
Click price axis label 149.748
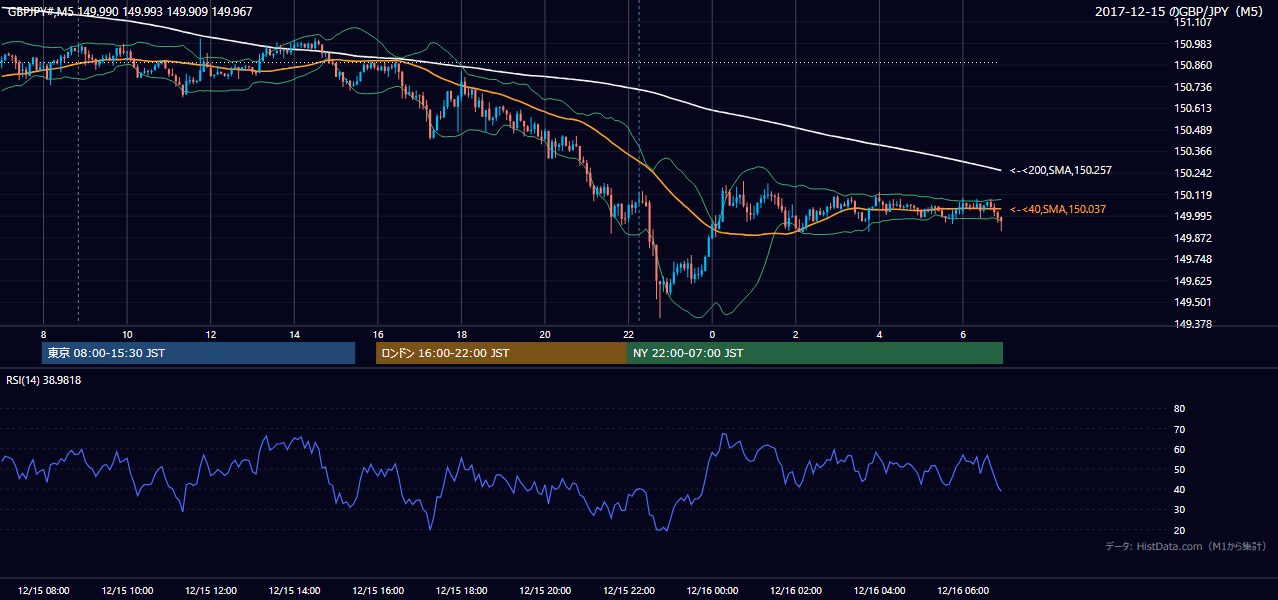tap(1193, 259)
